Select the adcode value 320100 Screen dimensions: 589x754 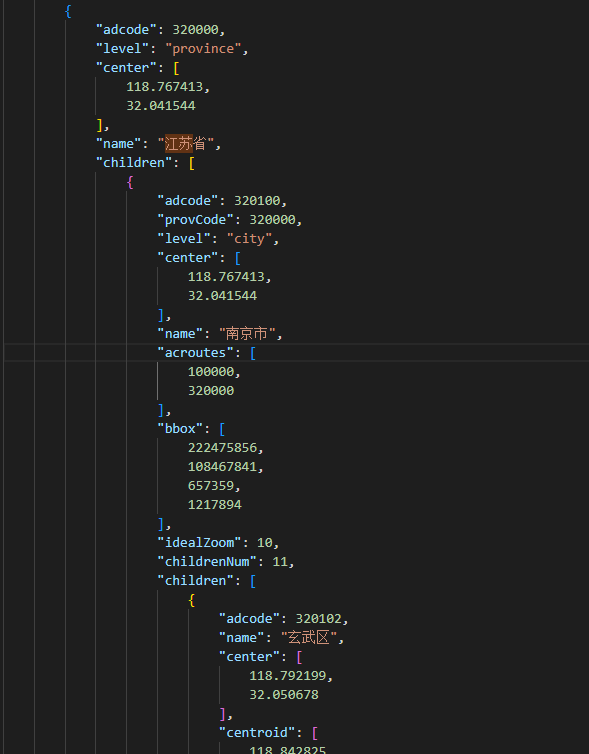click(257, 201)
